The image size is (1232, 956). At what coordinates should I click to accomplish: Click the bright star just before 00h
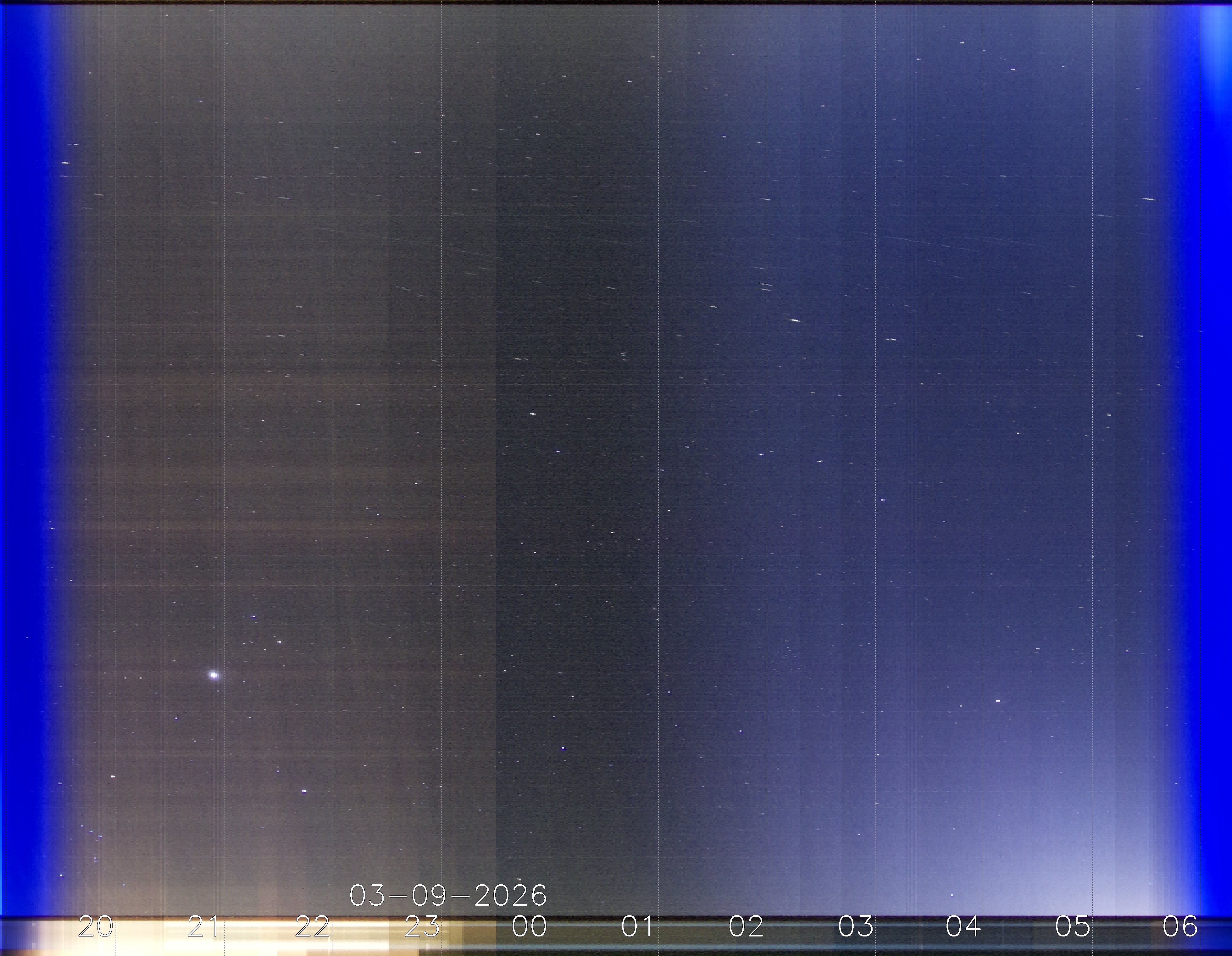coord(532,414)
